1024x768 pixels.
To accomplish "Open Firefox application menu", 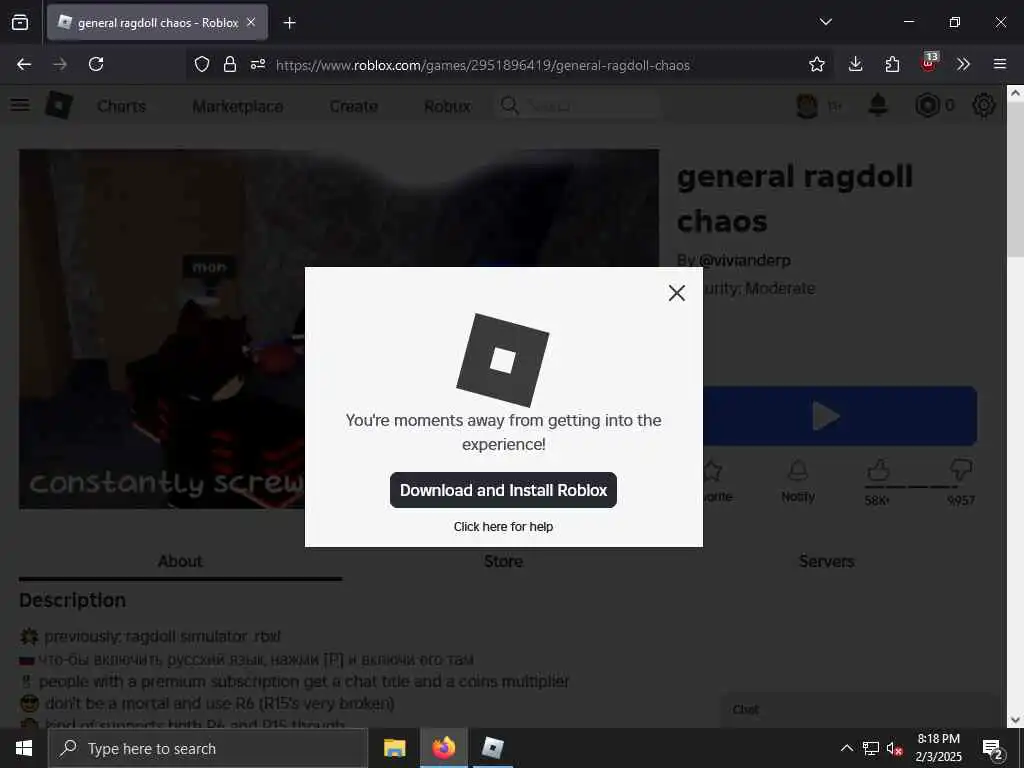I will coord(1000,64).
